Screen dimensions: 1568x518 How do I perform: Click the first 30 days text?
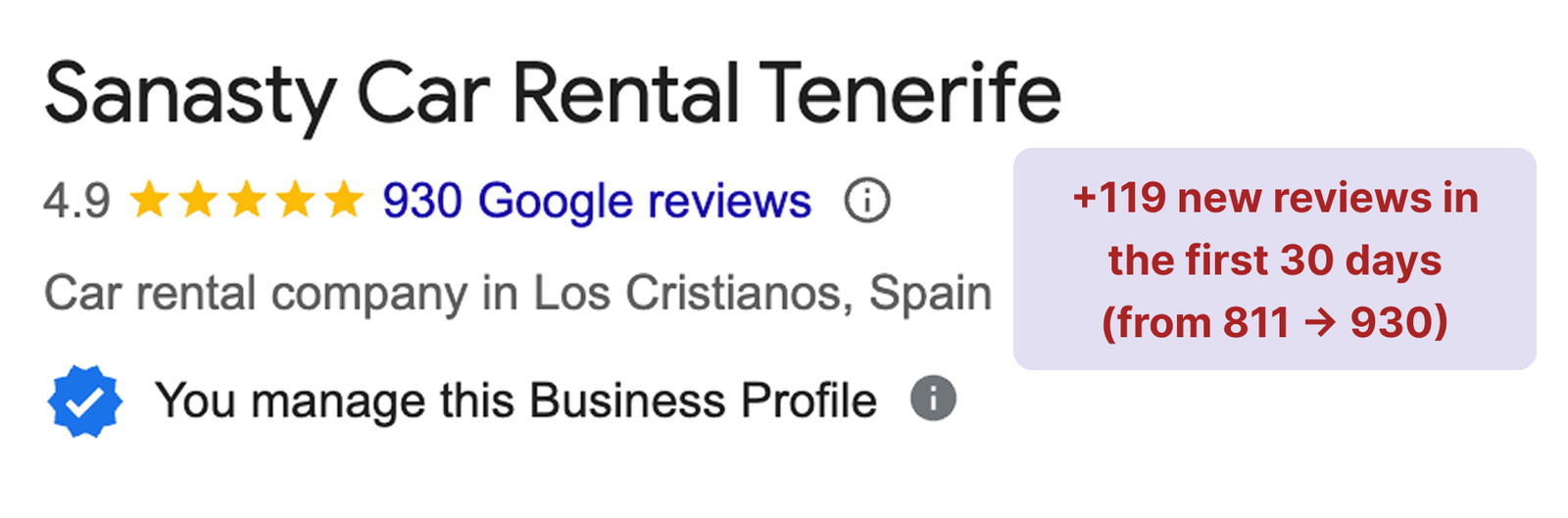coord(1275,260)
